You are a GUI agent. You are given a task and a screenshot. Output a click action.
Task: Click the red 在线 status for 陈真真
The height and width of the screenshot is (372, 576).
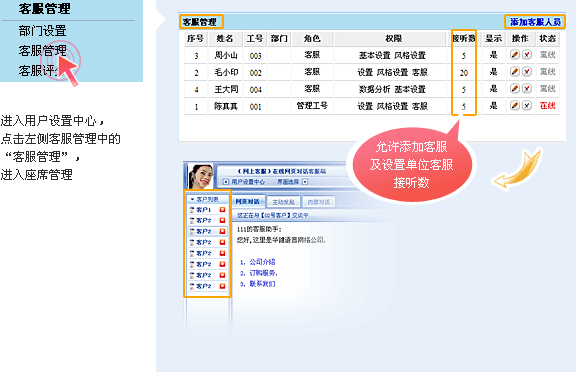547,106
